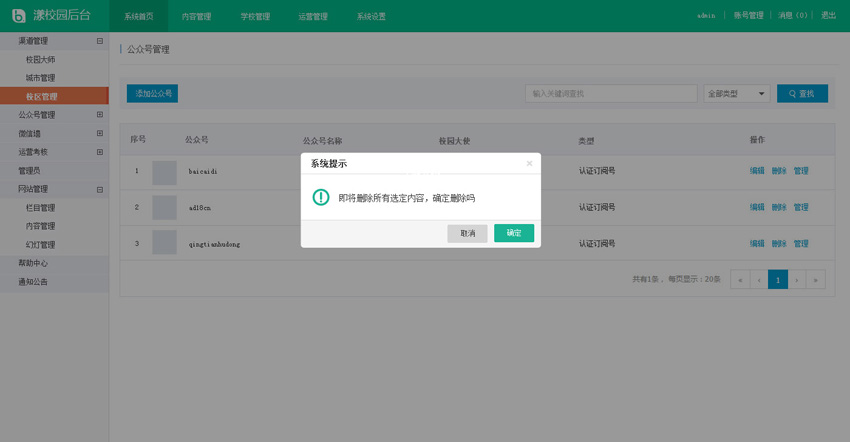This screenshot has width=850, height=442.
Task: Click the baicaidi account avatar thumbnail
Action: click(x=164, y=171)
